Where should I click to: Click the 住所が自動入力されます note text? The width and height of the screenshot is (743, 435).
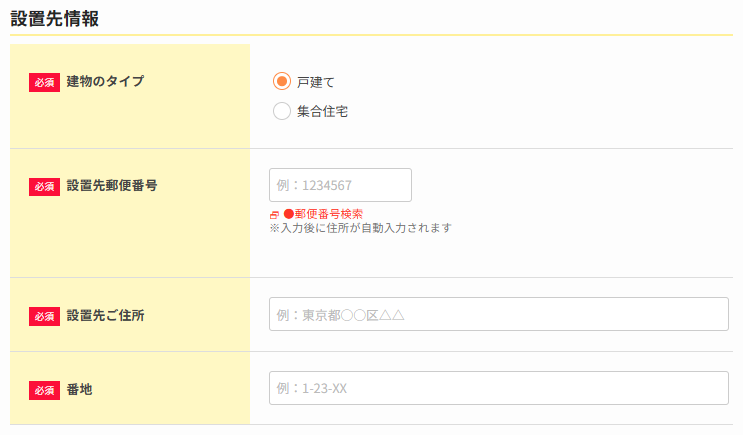tap(361, 228)
